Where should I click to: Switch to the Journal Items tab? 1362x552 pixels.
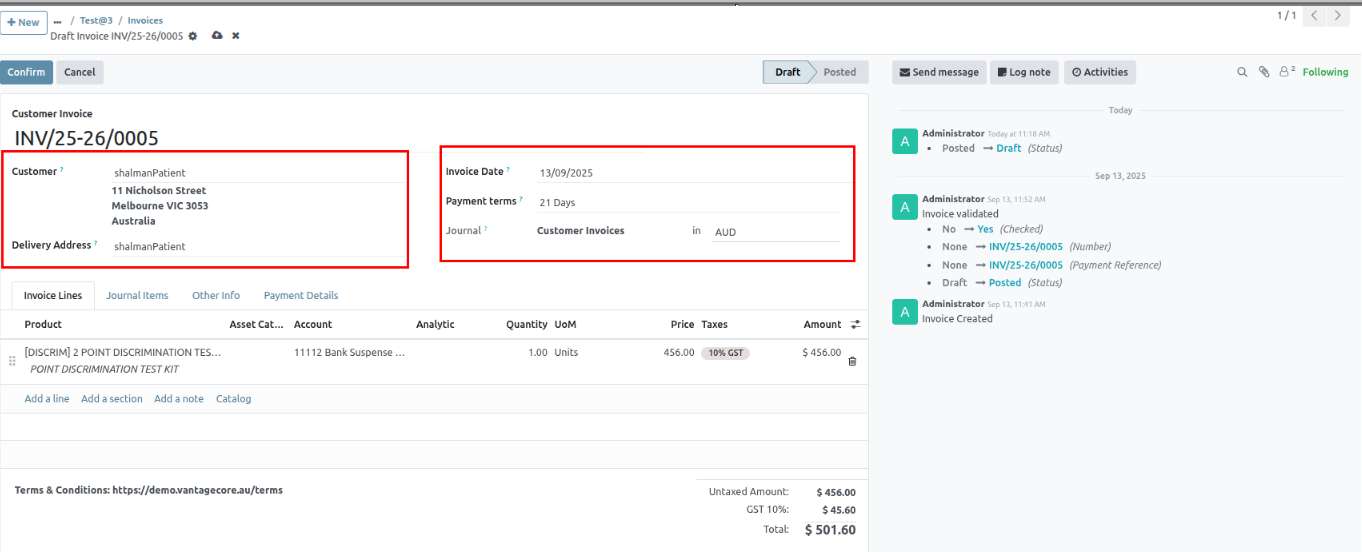tap(137, 296)
